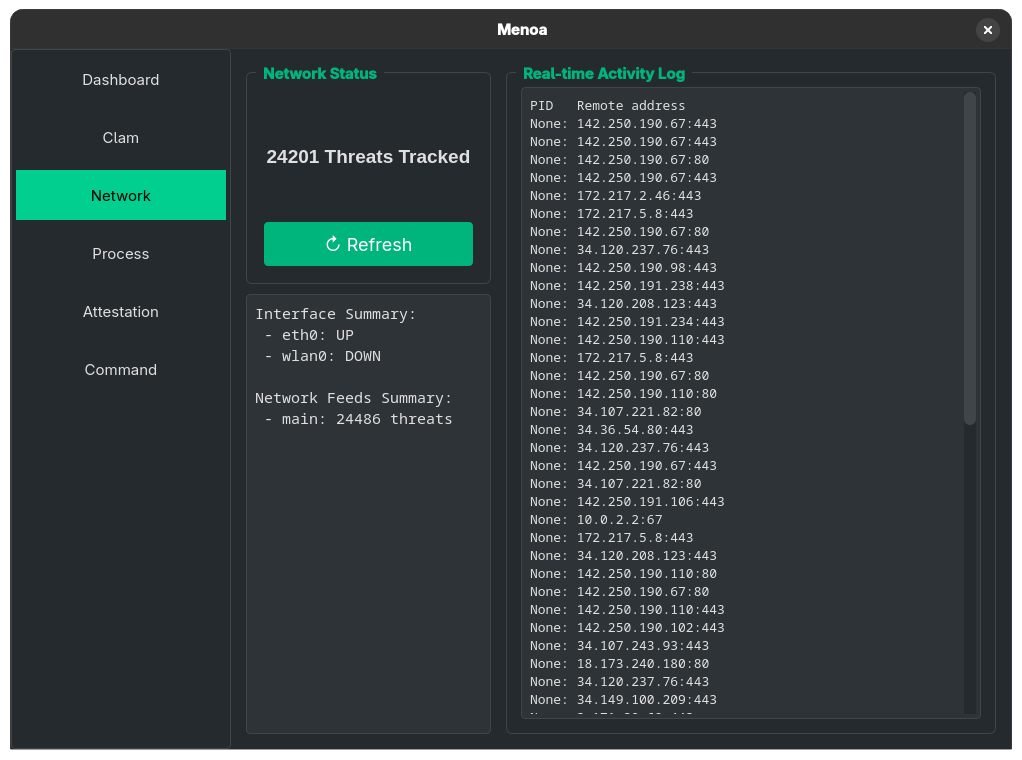Select log entry 18.173.240.180:80
The height and width of the screenshot is (760, 1022).
tap(619, 664)
